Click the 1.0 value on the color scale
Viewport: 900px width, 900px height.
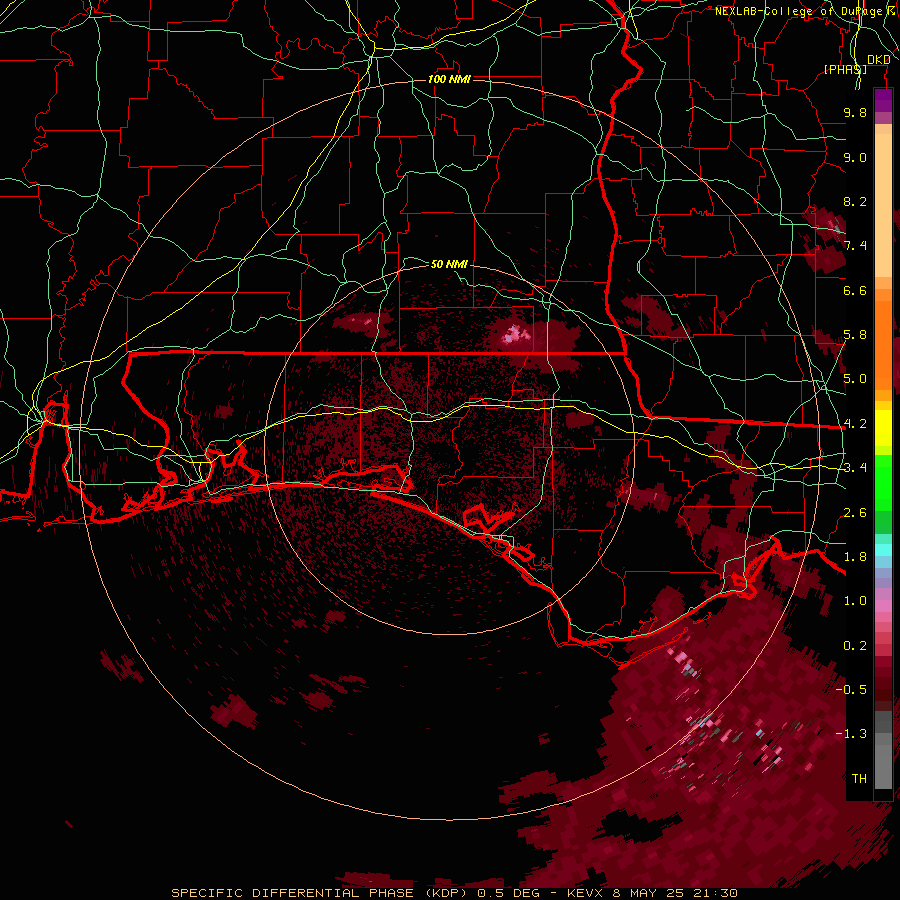[855, 601]
